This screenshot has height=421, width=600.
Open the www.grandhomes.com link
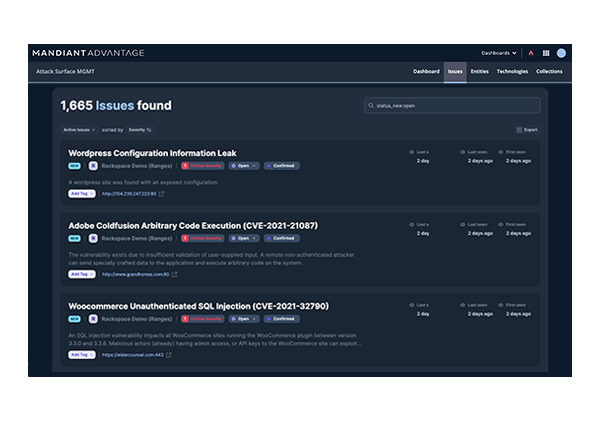point(135,274)
